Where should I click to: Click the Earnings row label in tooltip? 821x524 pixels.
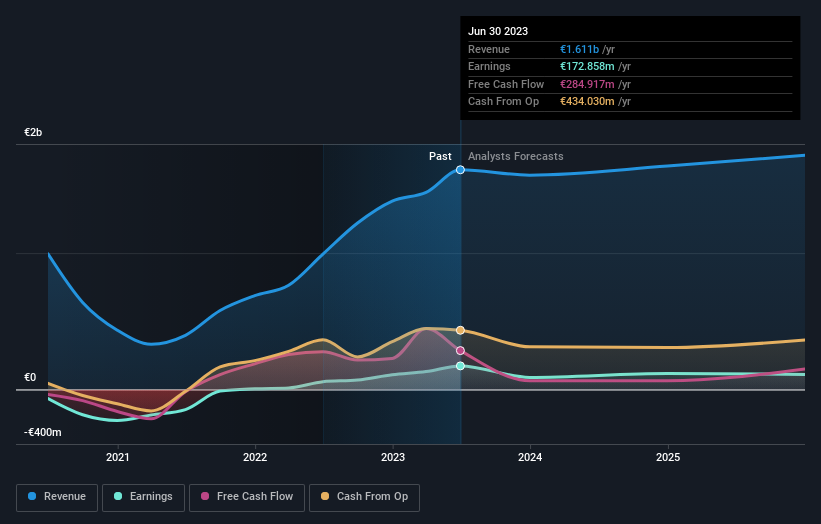coord(489,66)
